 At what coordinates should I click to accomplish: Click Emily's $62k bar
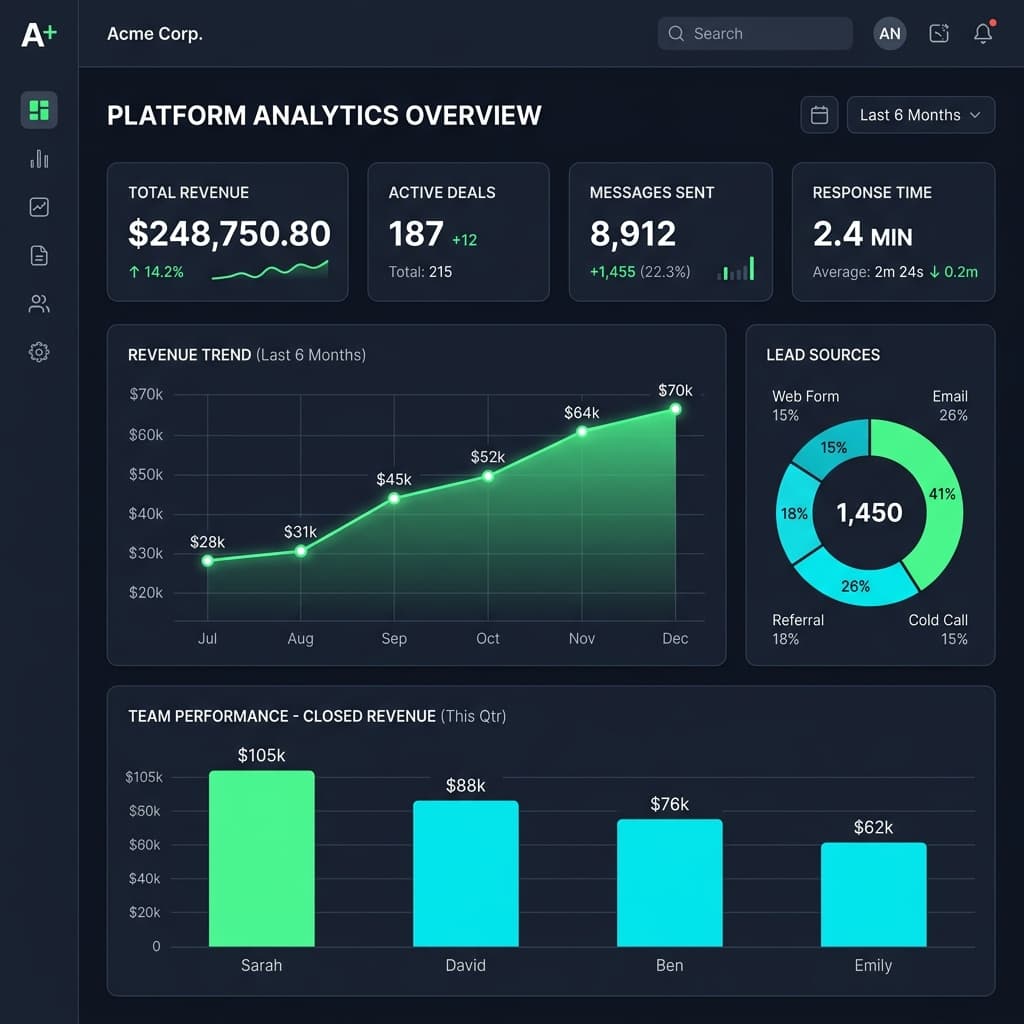873,894
